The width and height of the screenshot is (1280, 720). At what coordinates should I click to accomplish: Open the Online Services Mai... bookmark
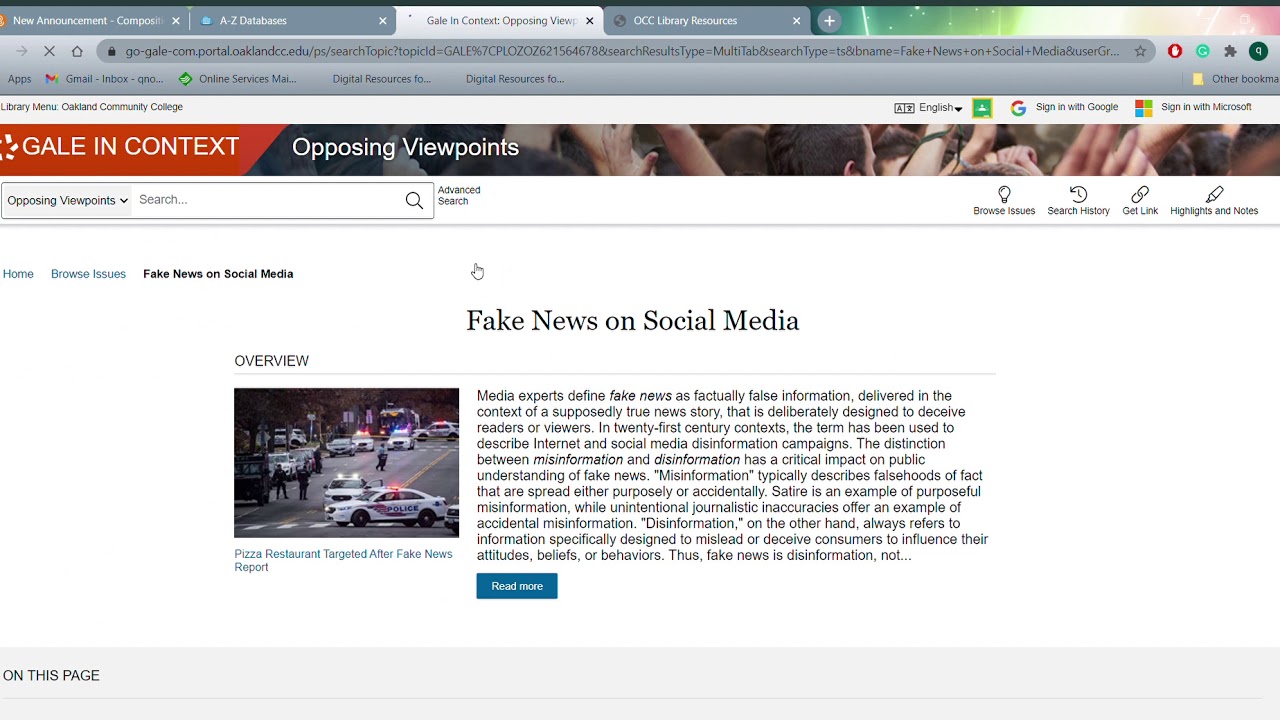point(238,79)
